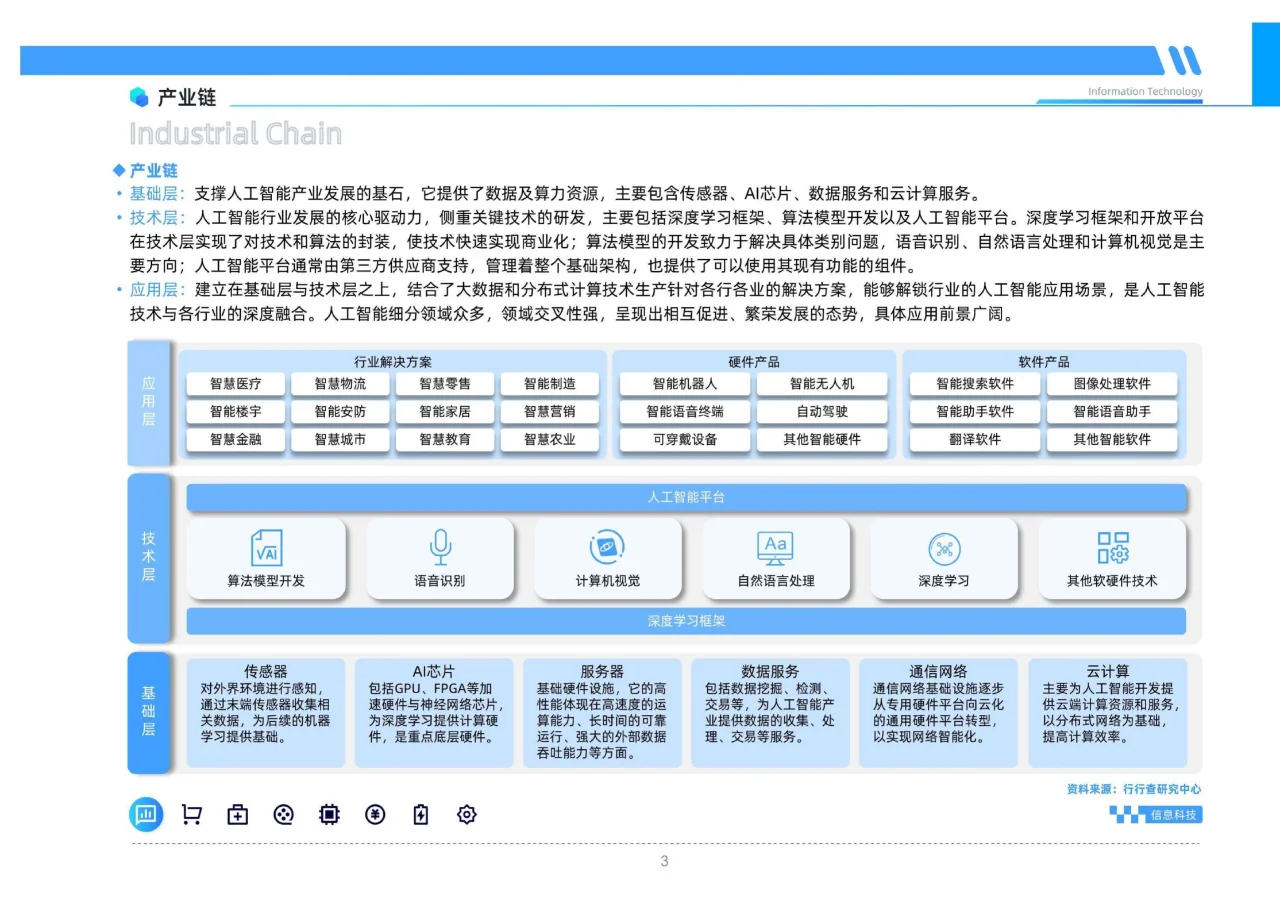Select the 智能语音终端 box

point(685,412)
